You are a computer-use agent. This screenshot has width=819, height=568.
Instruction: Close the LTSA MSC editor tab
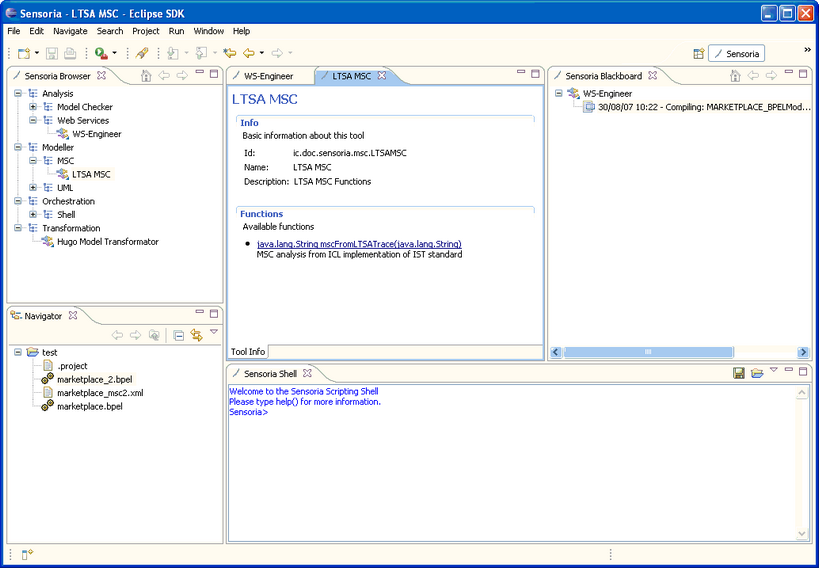click(382, 76)
